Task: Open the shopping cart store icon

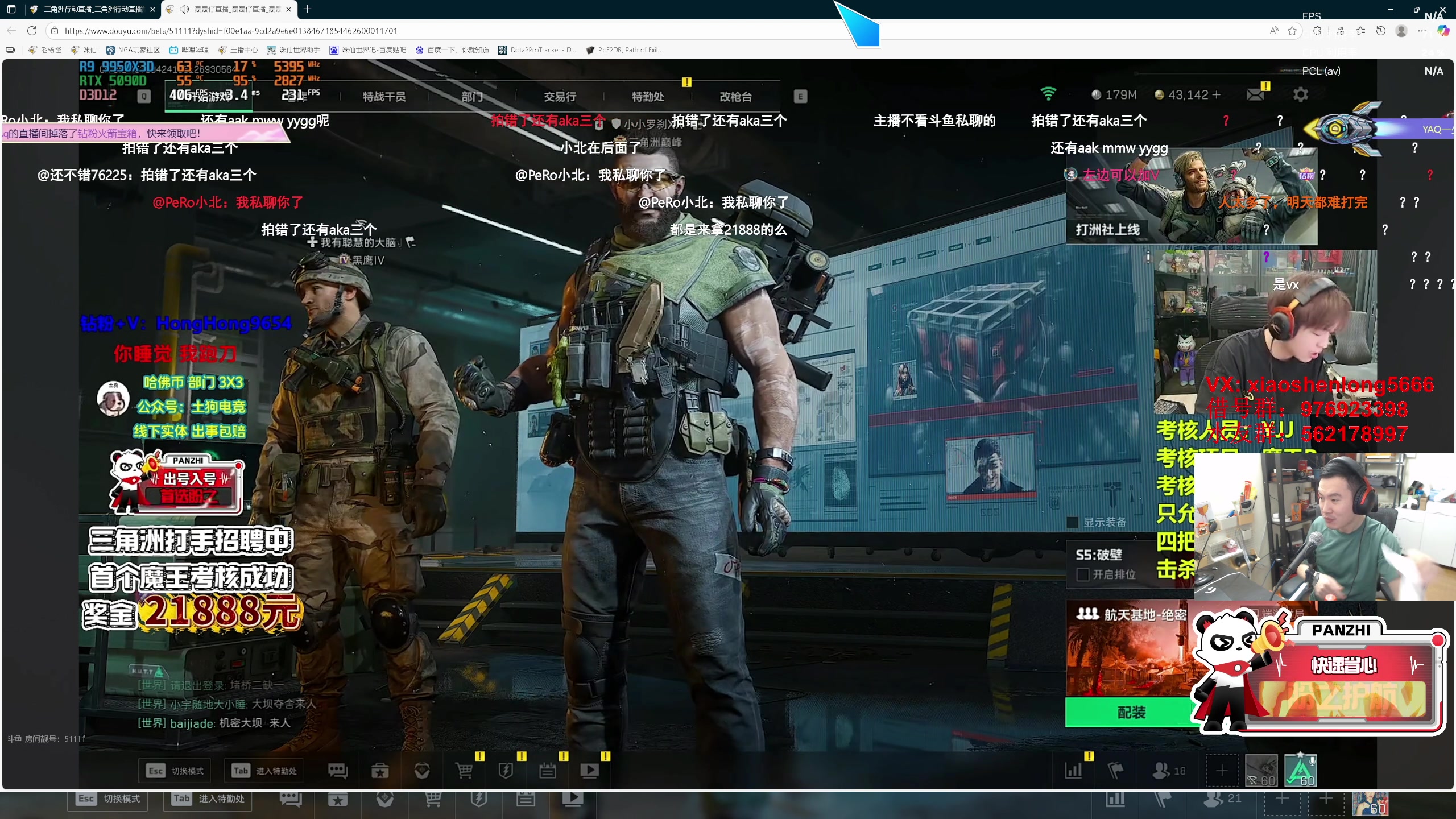Action: [x=464, y=771]
